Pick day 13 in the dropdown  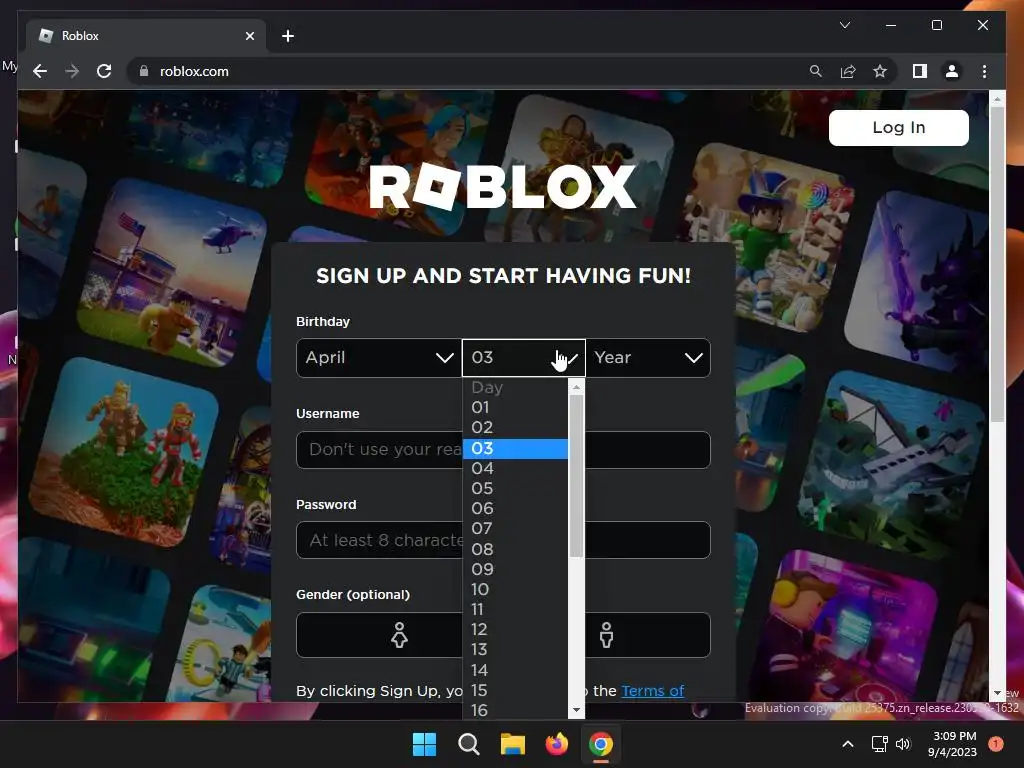point(515,650)
